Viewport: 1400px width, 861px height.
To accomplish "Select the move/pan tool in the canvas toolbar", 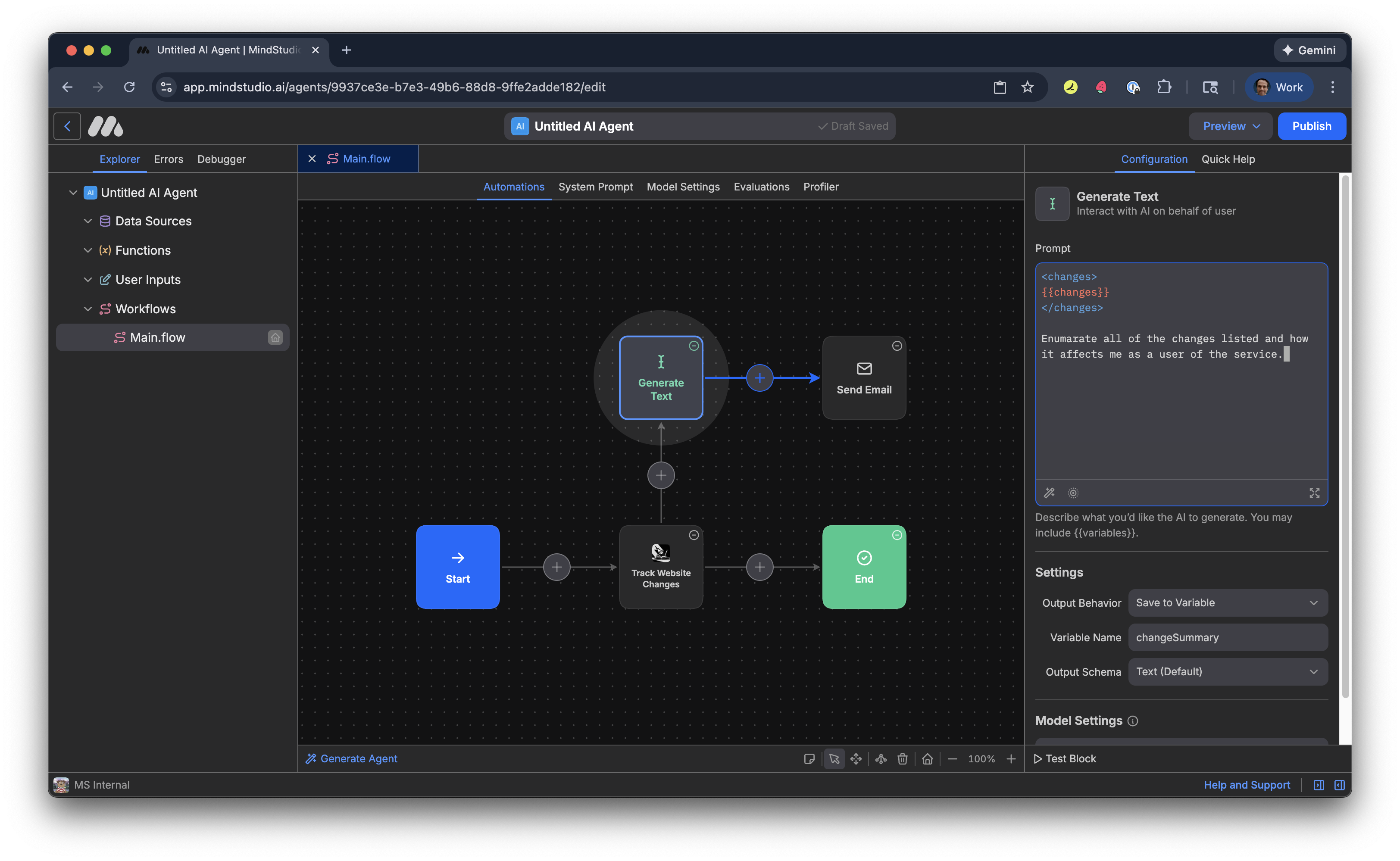I will pos(856,758).
